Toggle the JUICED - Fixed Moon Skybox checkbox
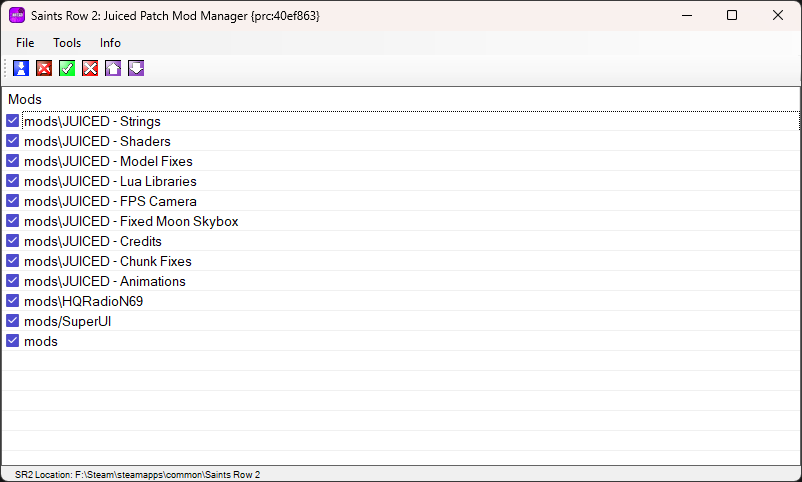Viewport: 802px width, 482px height. [x=13, y=221]
